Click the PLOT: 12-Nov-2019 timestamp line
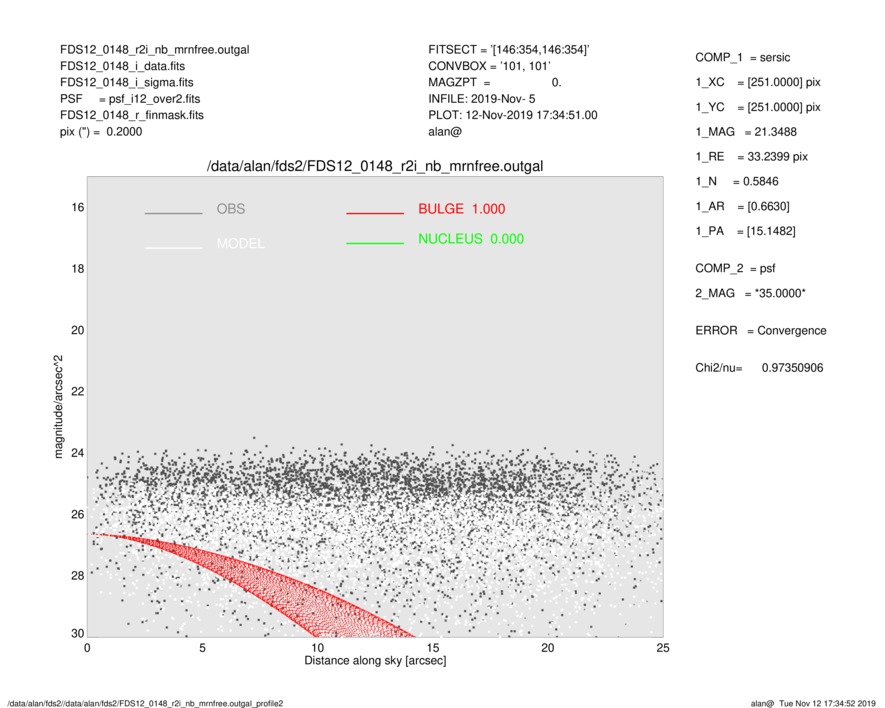 (512, 115)
